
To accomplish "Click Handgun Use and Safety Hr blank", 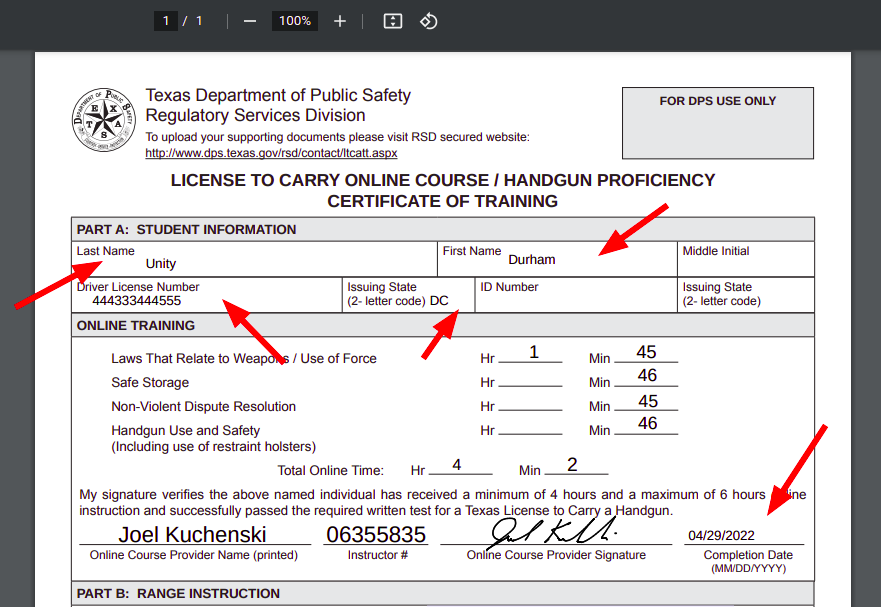I will [x=530, y=429].
